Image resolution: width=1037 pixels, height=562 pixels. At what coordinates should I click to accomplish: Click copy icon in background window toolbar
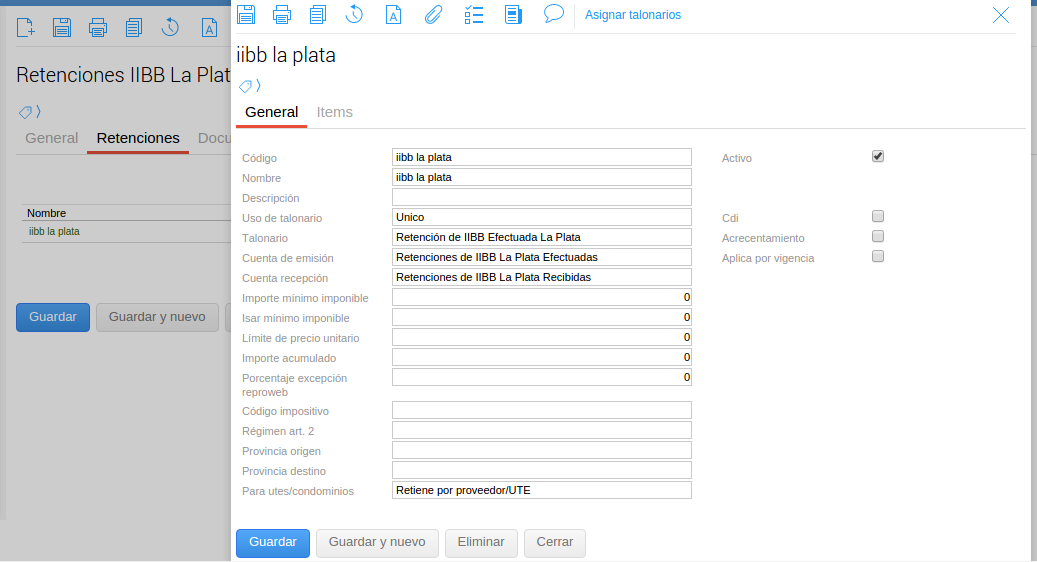point(134,28)
